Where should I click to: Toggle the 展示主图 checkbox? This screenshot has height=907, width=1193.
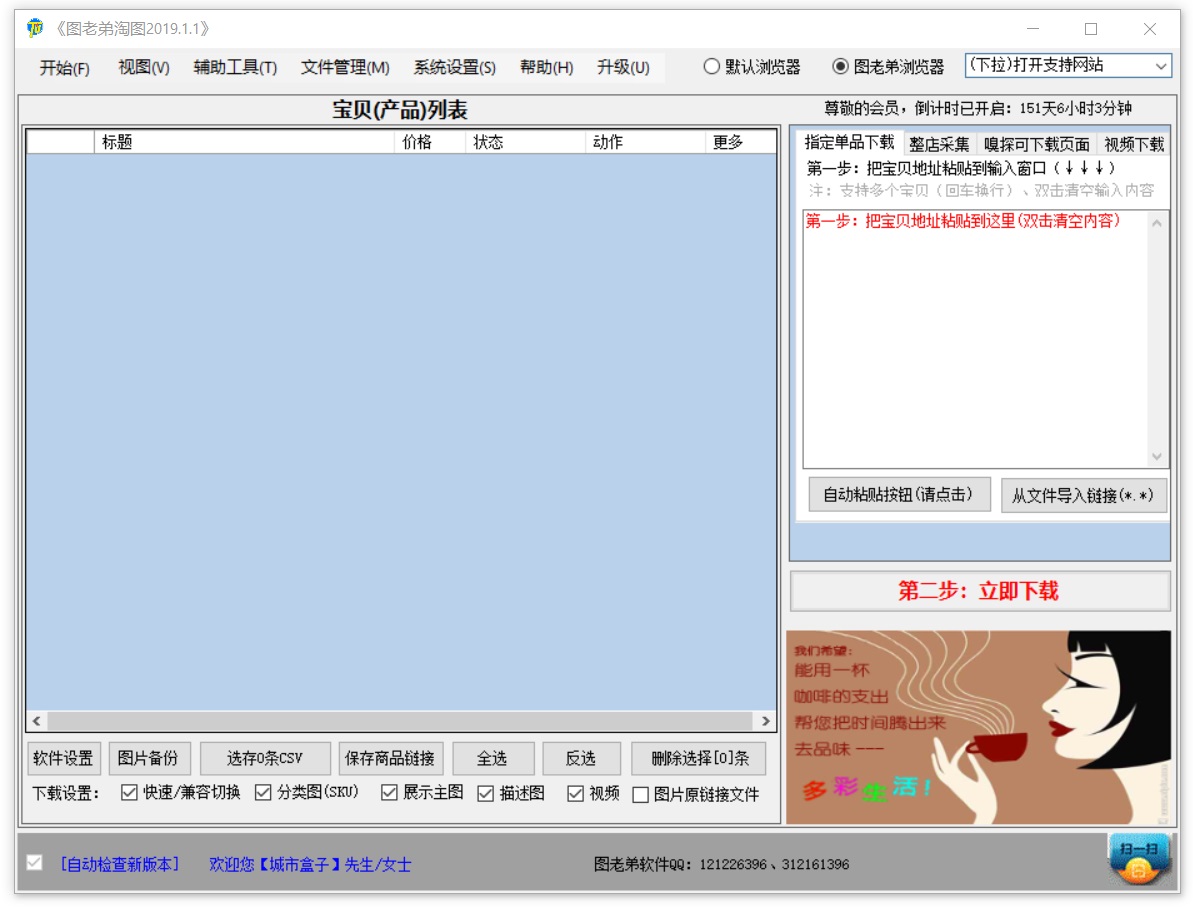[390, 793]
